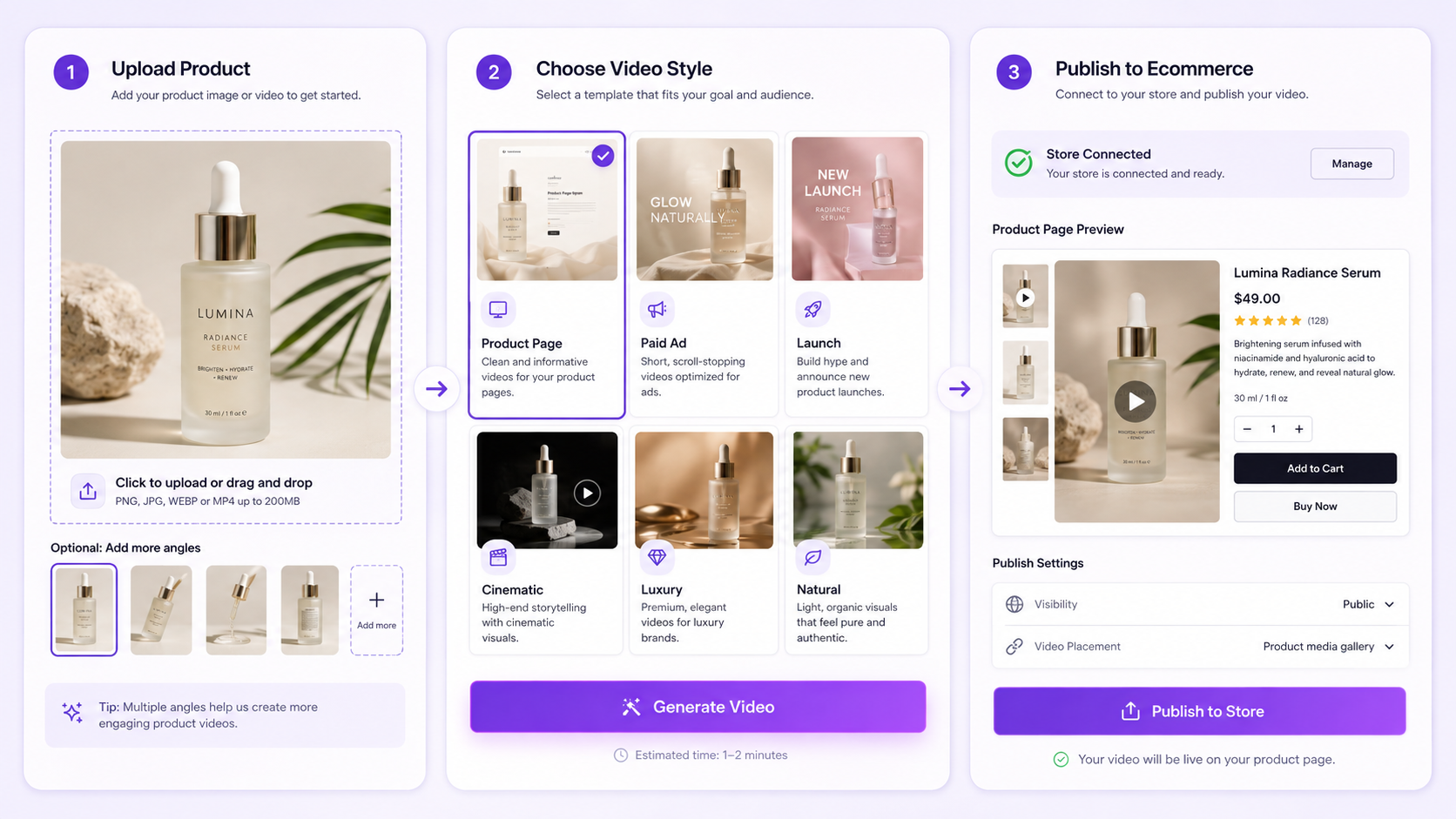Click the five-star rating in the preview
Screen dimensions: 1456x819
[1267, 320]
